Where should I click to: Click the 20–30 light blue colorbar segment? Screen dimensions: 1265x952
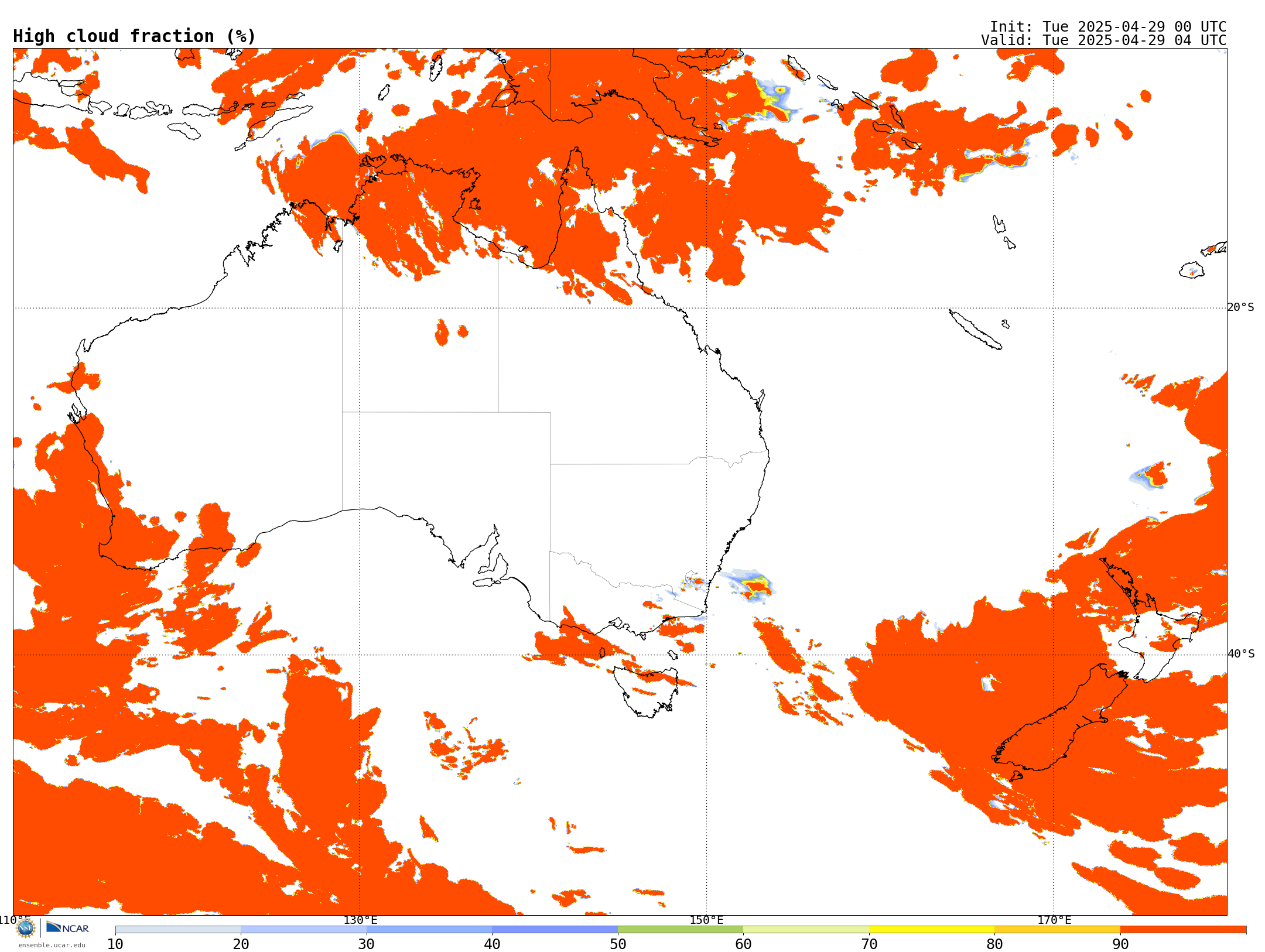(x=303, y=930)
